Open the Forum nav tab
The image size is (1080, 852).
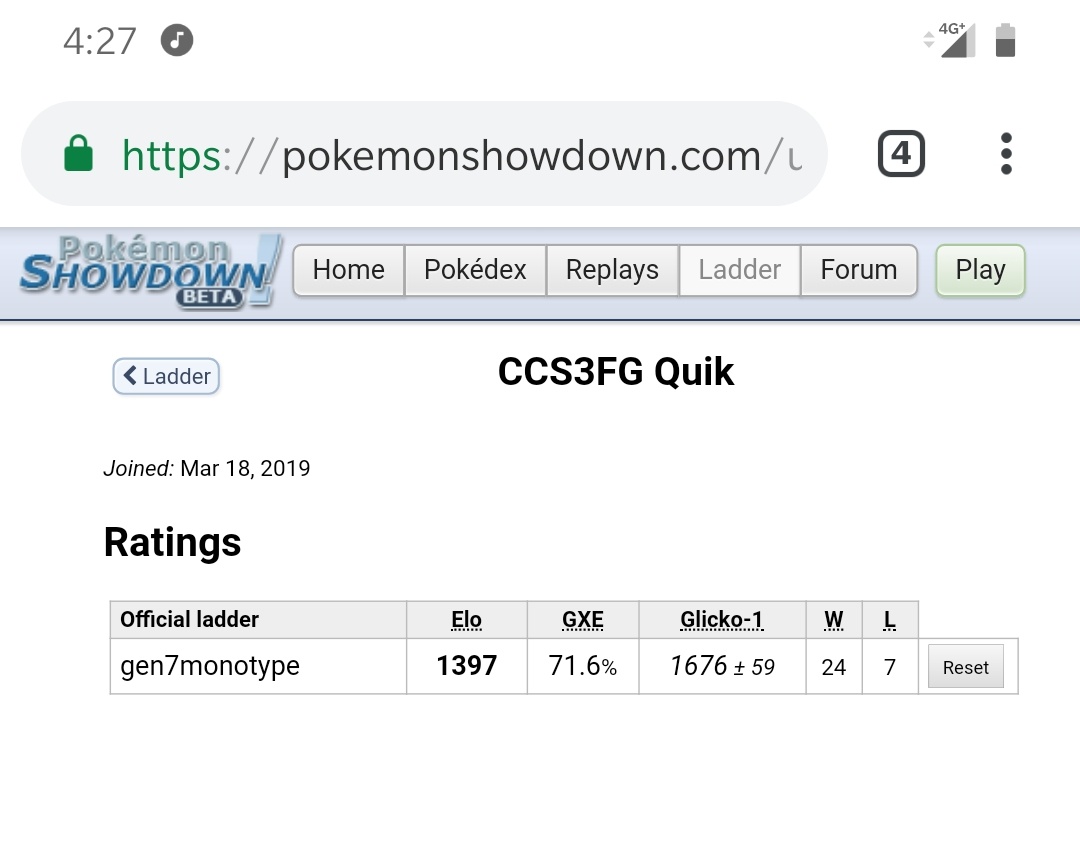click(859, 270)
